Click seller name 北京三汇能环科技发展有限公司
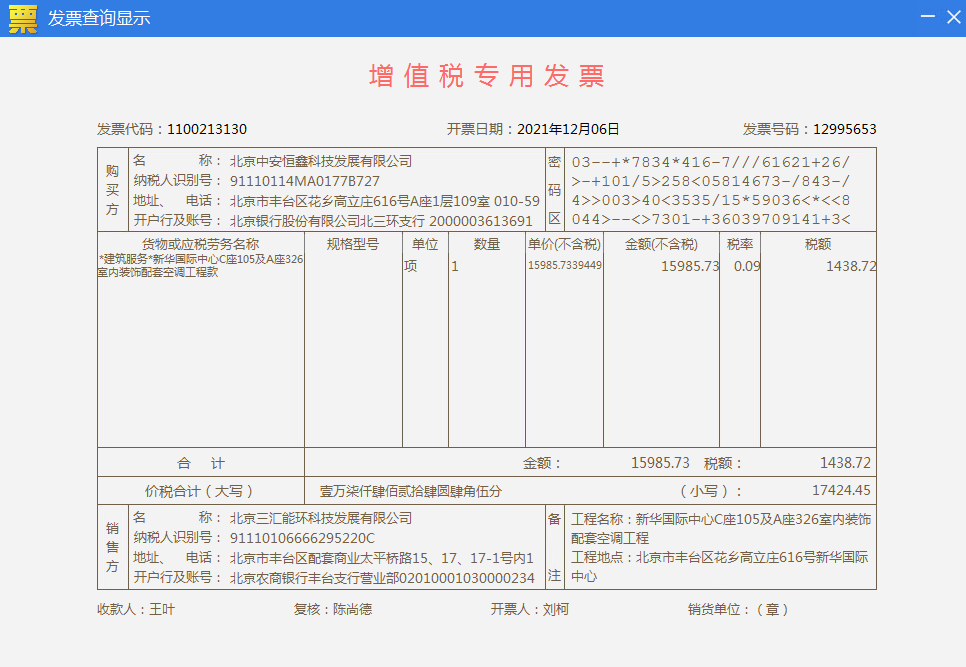Viewport: 966px width, 667px height. pyautogui.click(x=321, y=518)
